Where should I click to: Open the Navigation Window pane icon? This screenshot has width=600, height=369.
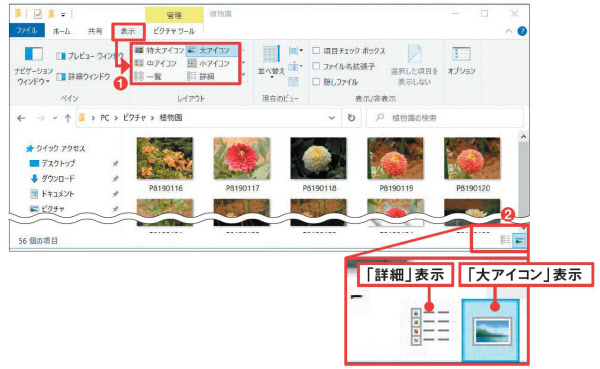pyautogui.click(x=34, y=65)
